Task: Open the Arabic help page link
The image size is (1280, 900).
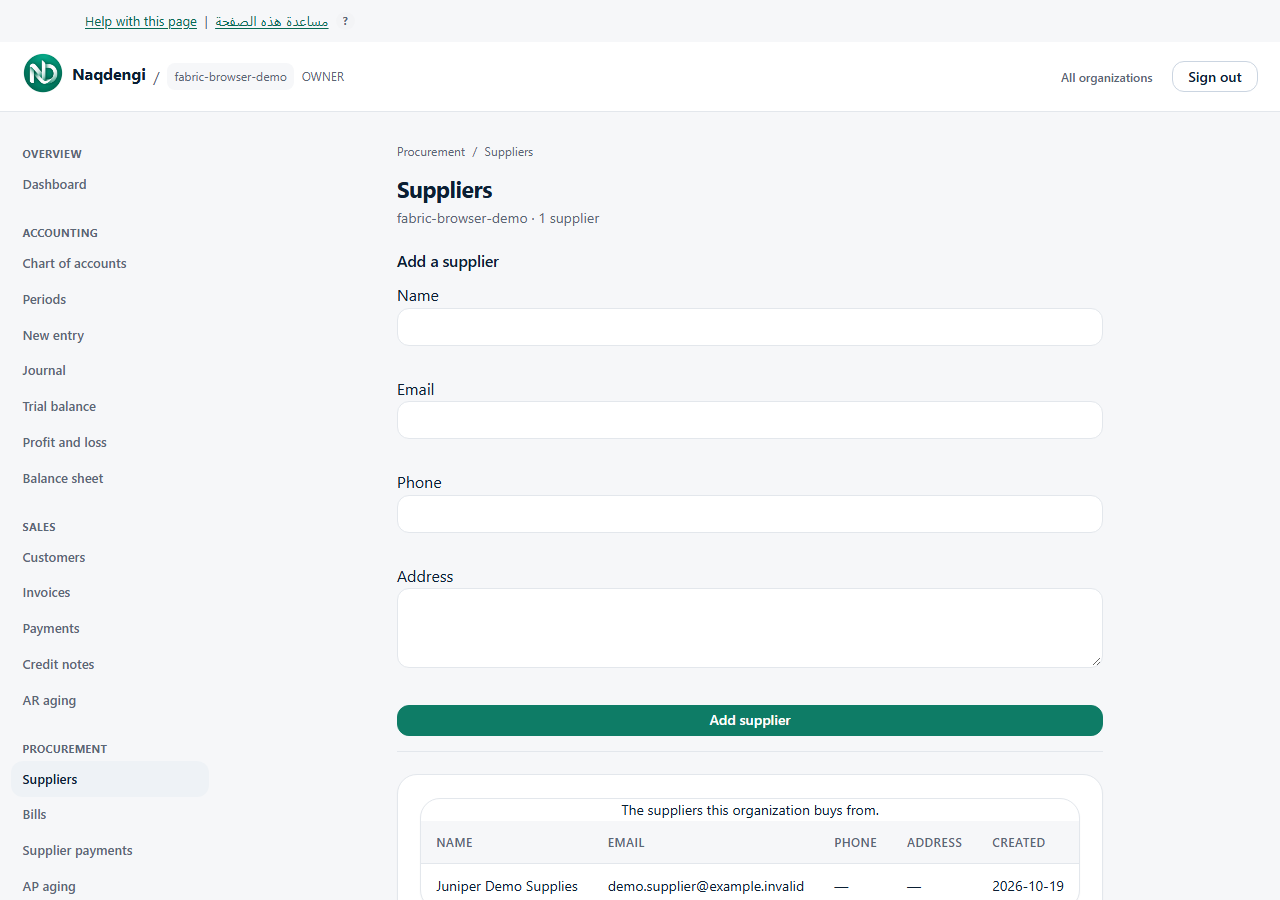Action: pyautogui.click(x=272, y=21)
